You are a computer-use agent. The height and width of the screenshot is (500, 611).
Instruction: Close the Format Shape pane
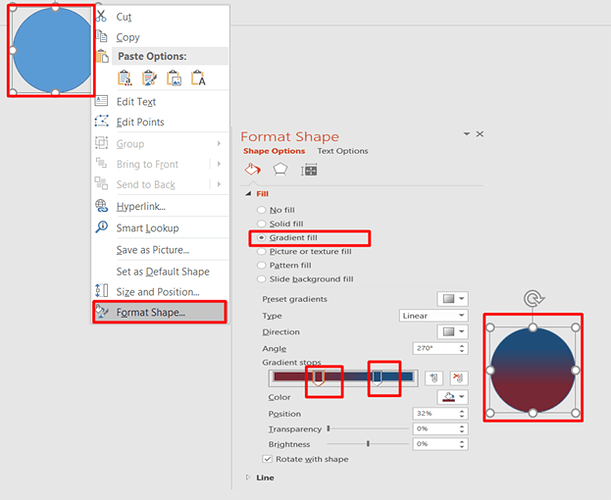[x=480, y=134]
